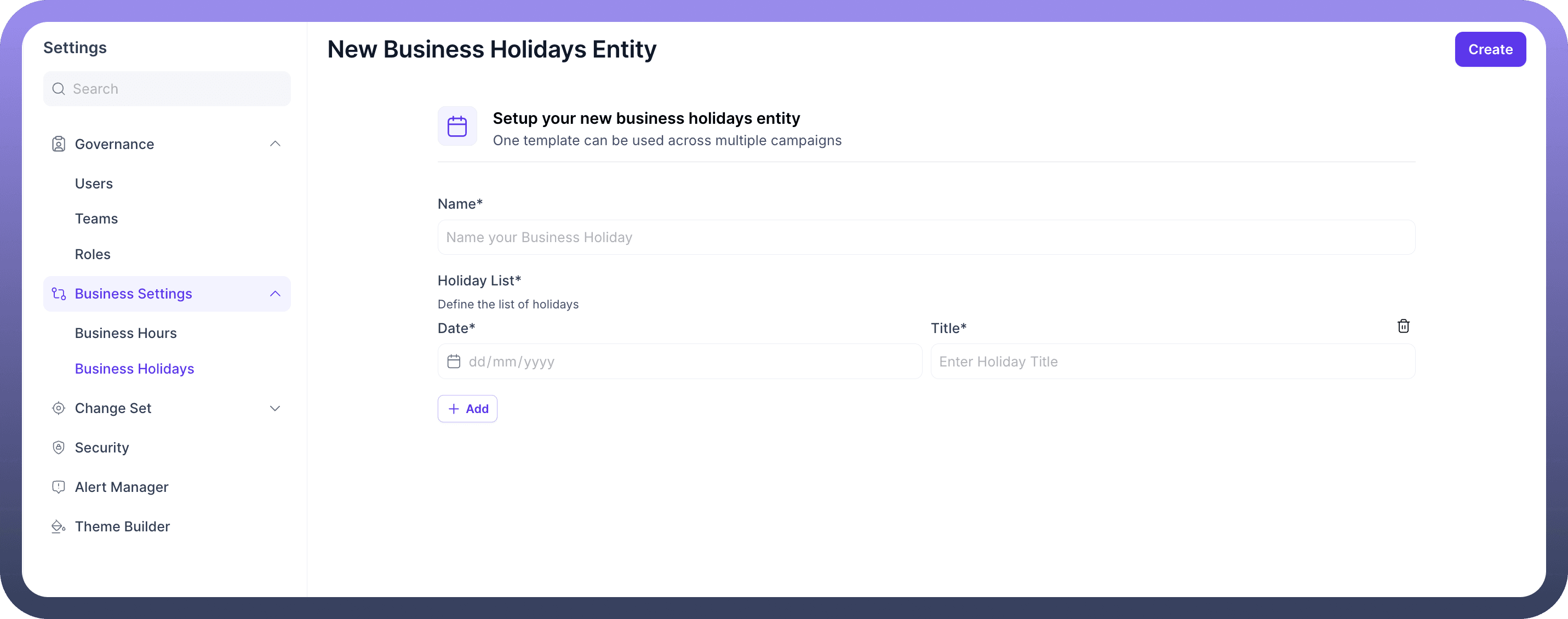Click the Governance badge icon in sidebar
Image resolution: width=1568 pixels, height=619 pixels.
tap(59, 144)
